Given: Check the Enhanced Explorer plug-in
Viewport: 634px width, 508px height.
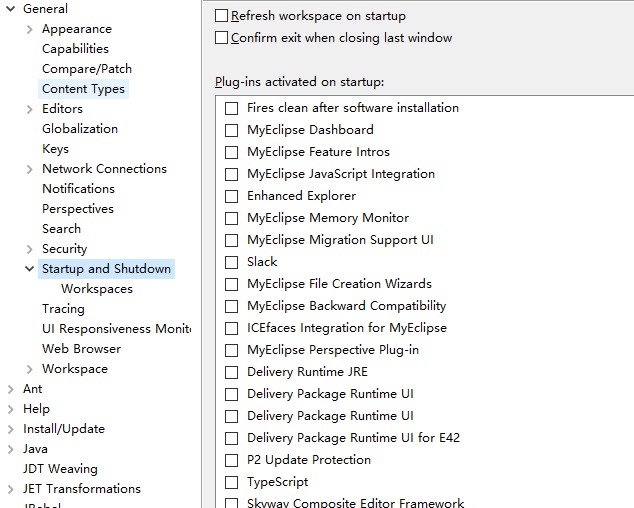Looking at the screenshot, I should 231,196.
